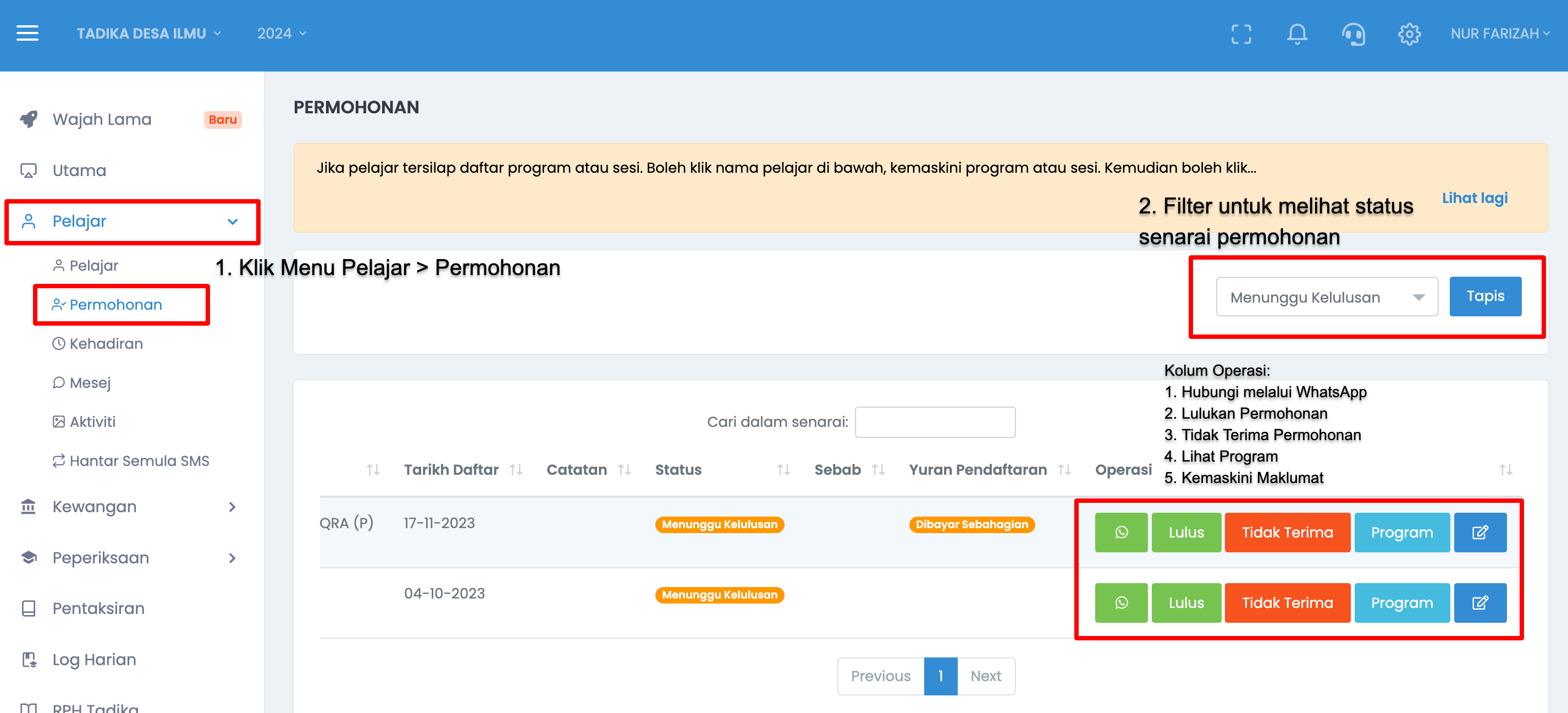Click the log icon beside Log Harian
The height and width of the screenshot is (713, 1568).
29,660
